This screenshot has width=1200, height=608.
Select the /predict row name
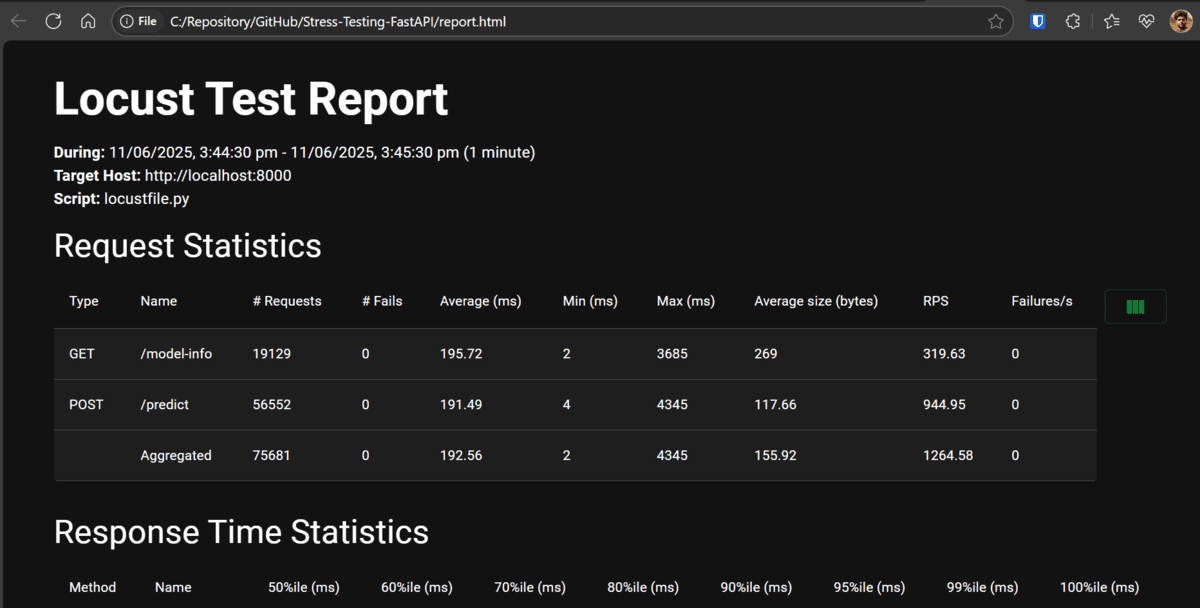click(x=165, y=405)
